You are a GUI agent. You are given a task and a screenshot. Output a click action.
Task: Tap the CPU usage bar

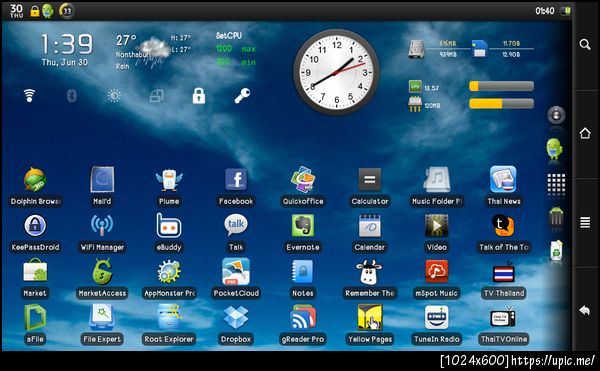[501, 86]
